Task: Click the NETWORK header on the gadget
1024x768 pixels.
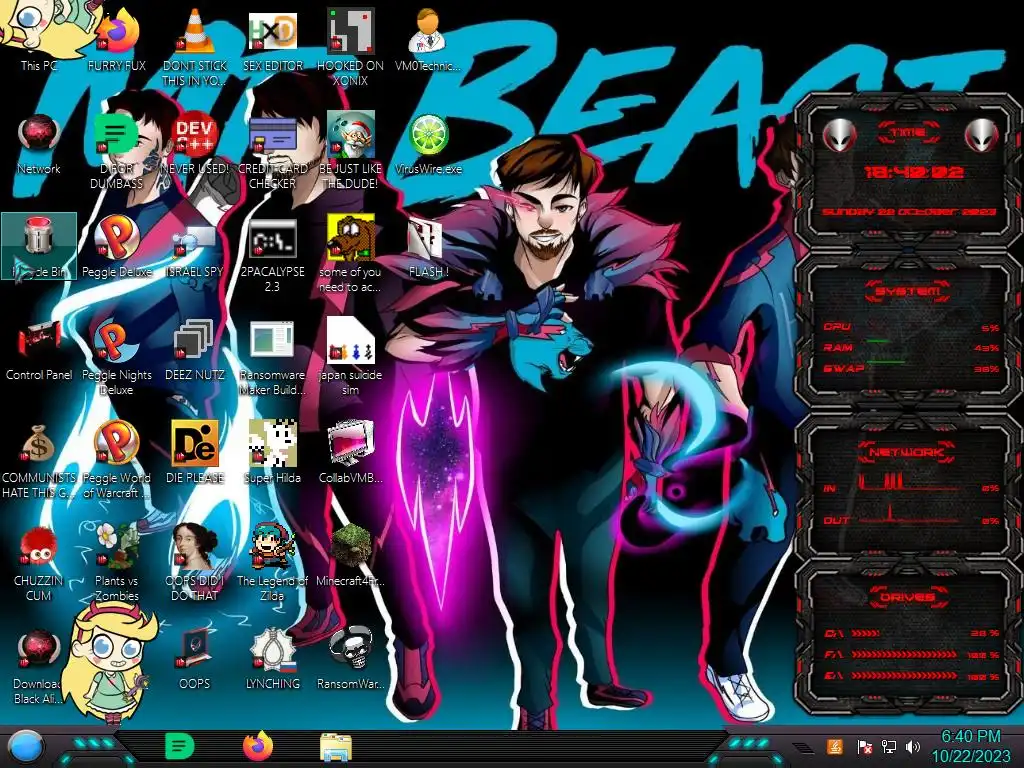Action: point(908,452)
